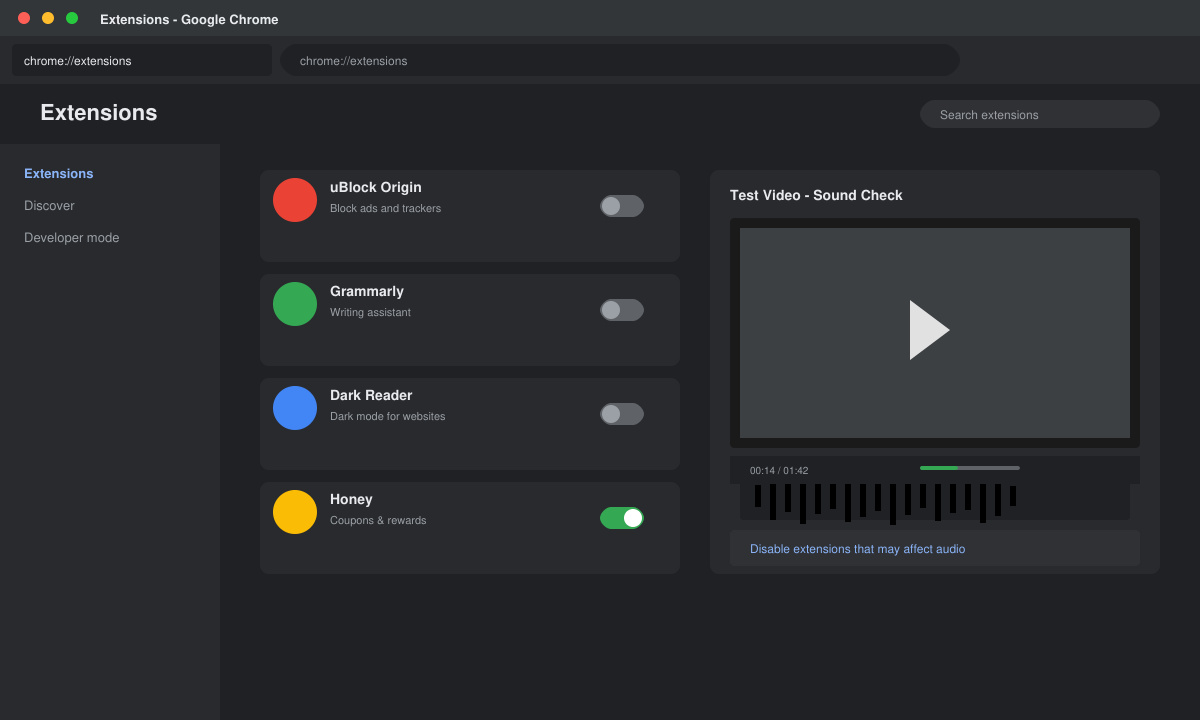Screen dimensions: 1200x720
Task: Click 'Coupons & rewards' description
Action: coord(378,521)
